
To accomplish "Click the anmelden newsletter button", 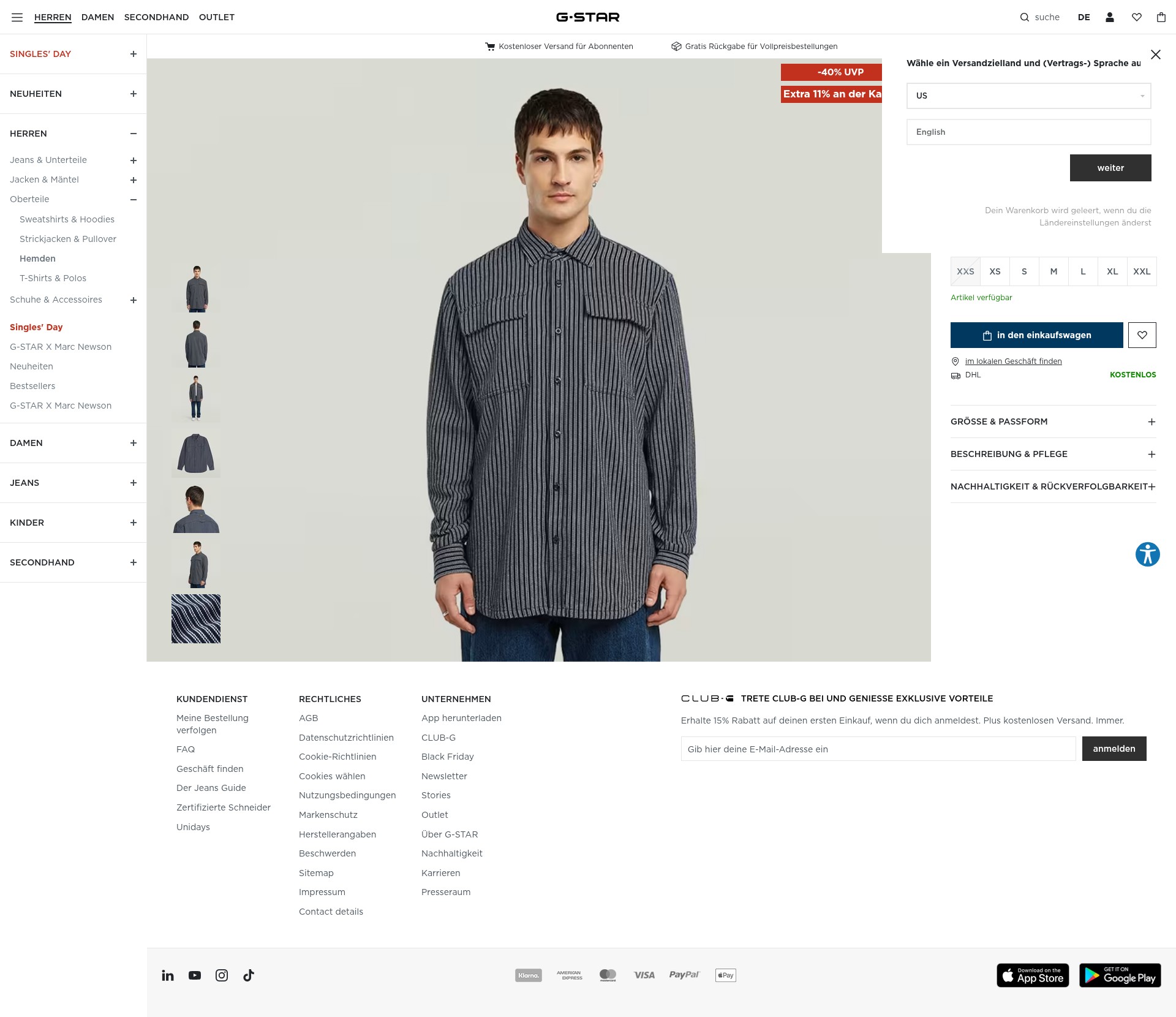I will point(1114,749).
